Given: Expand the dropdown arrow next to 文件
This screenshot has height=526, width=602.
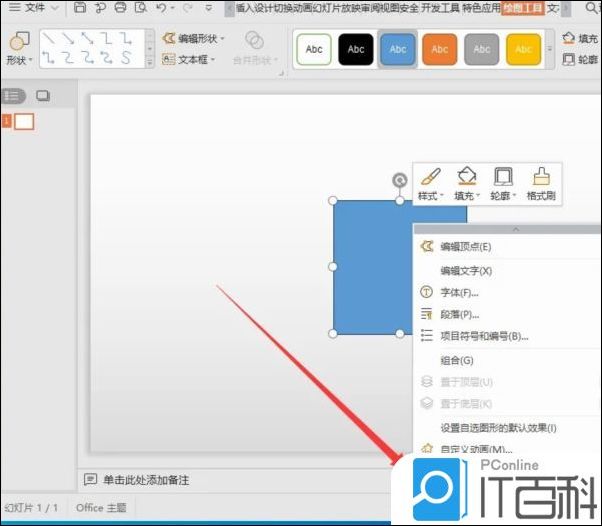Looking at the screenshot, I should click(x=55, y=8).
